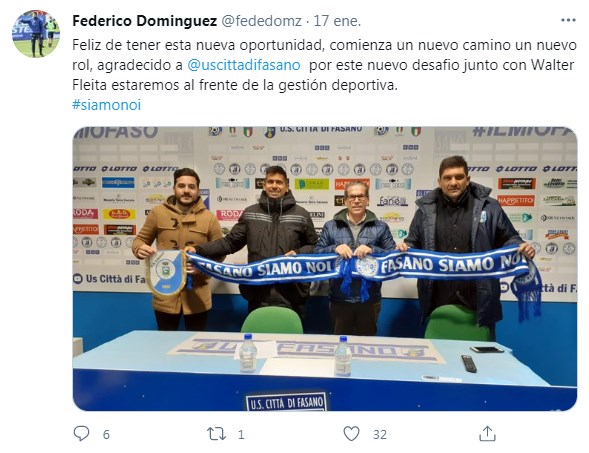Click the man in the tan coat
This screenshot has height=453, width=589.
177,248
